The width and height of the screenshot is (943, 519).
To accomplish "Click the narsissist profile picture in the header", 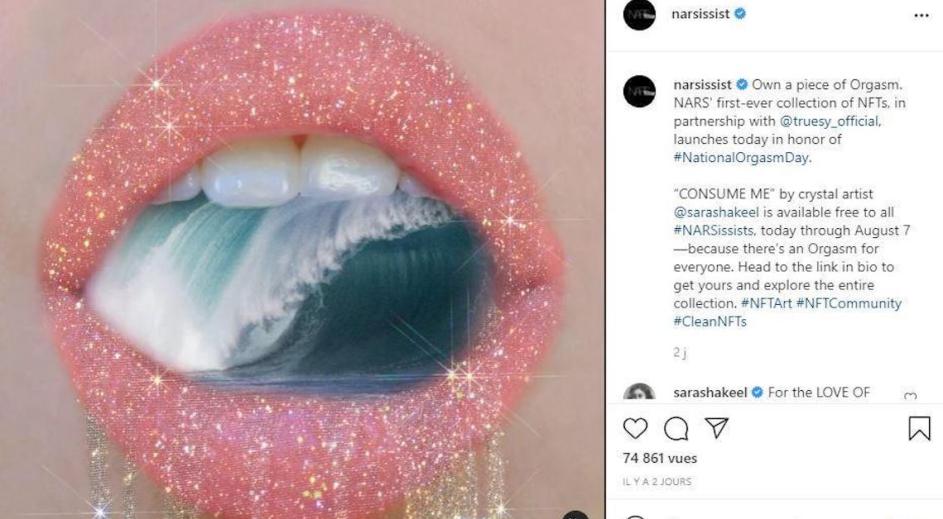I will 639,14.
